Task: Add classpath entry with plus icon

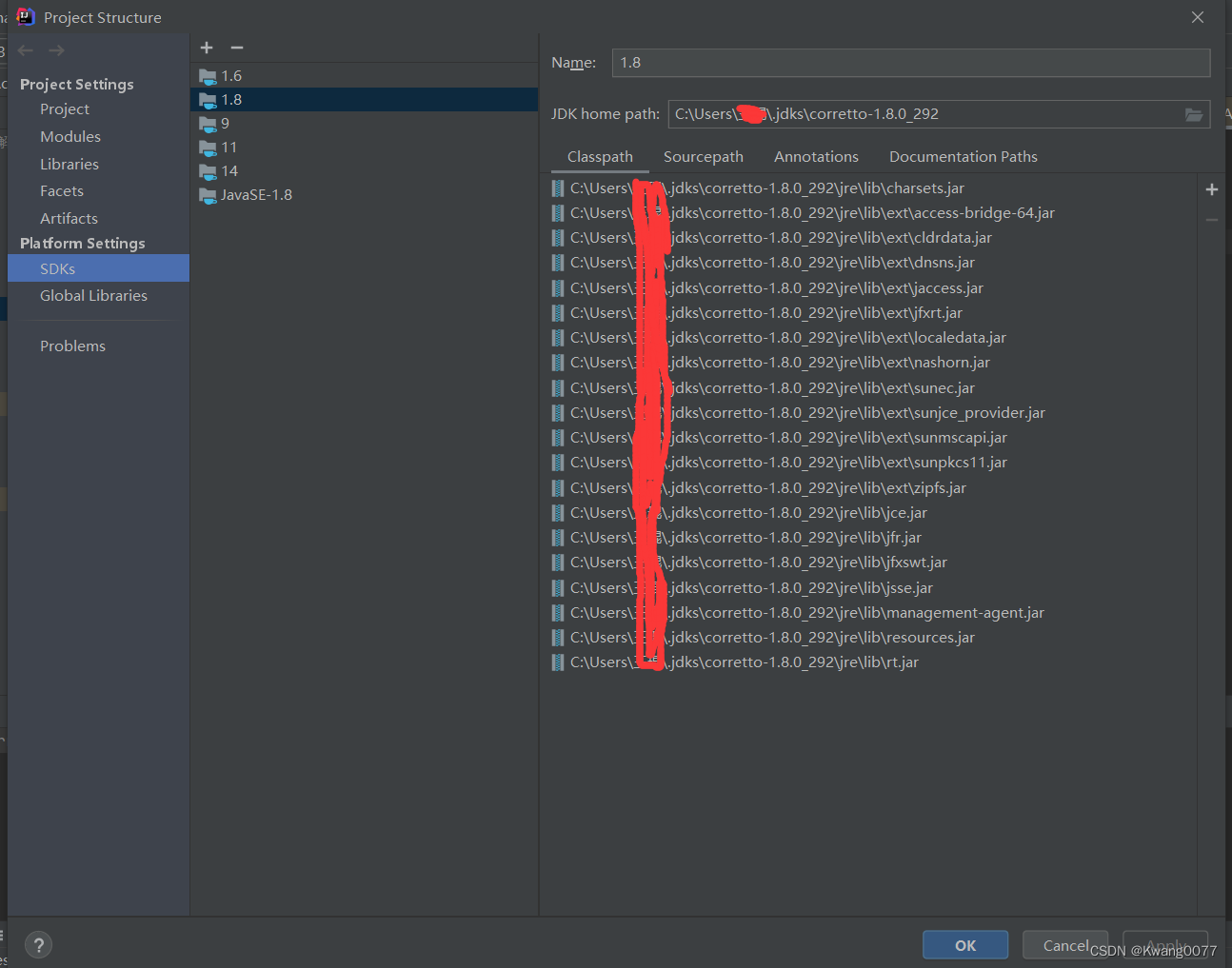Action: 1212,189
